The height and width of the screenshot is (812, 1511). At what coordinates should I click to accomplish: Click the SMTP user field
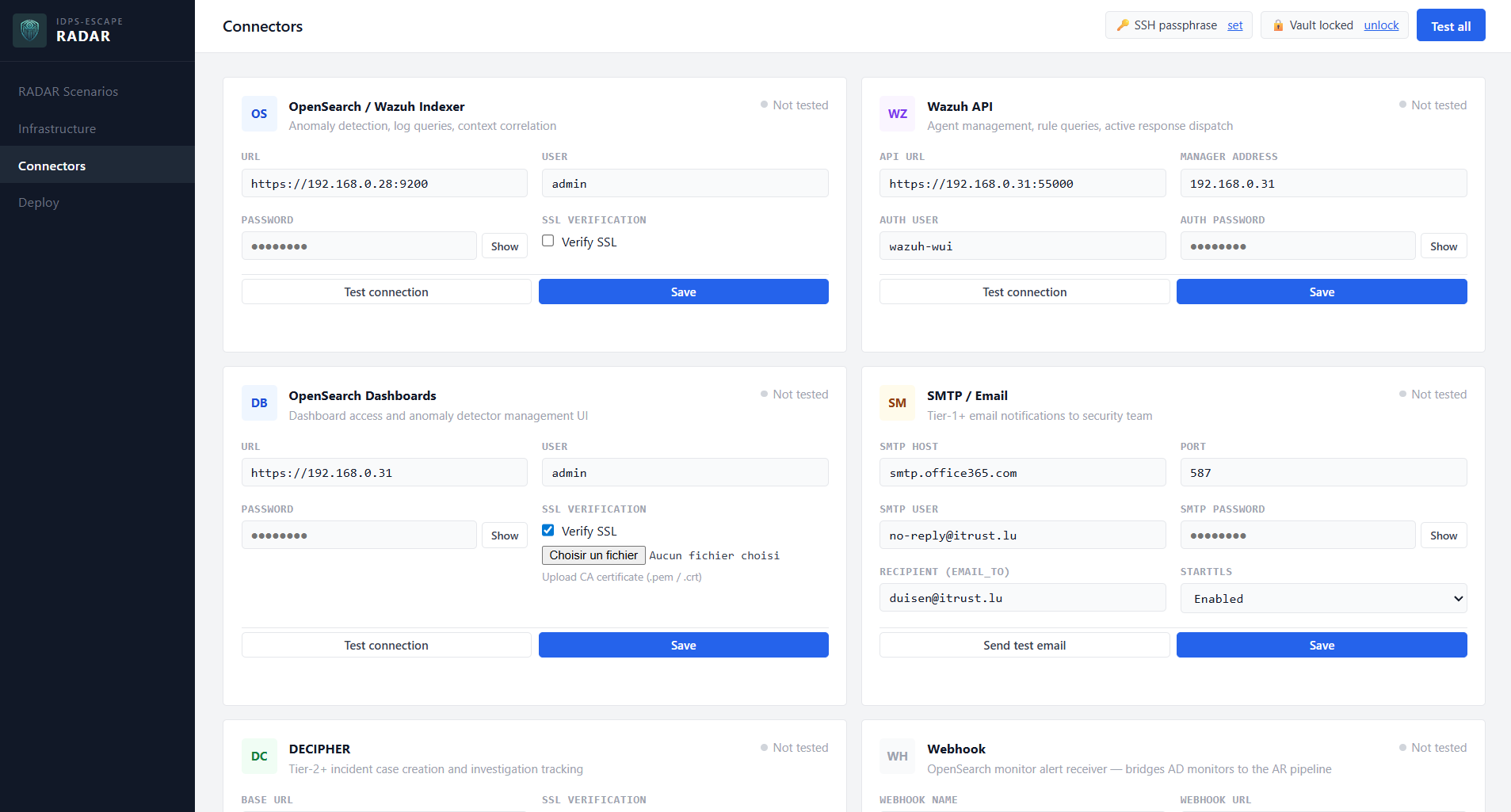coord(1023,535)
